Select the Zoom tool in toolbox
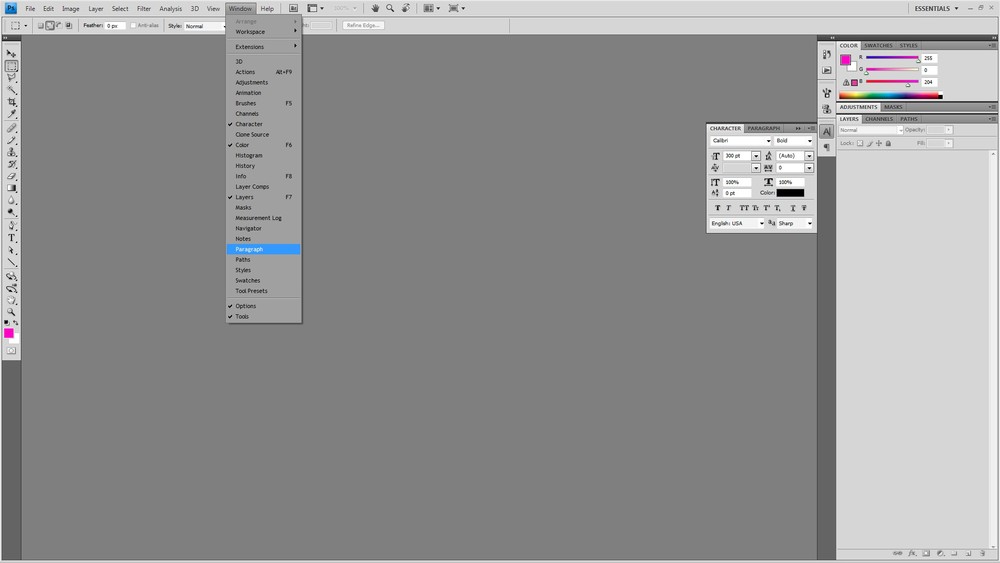 pos(11,312)
